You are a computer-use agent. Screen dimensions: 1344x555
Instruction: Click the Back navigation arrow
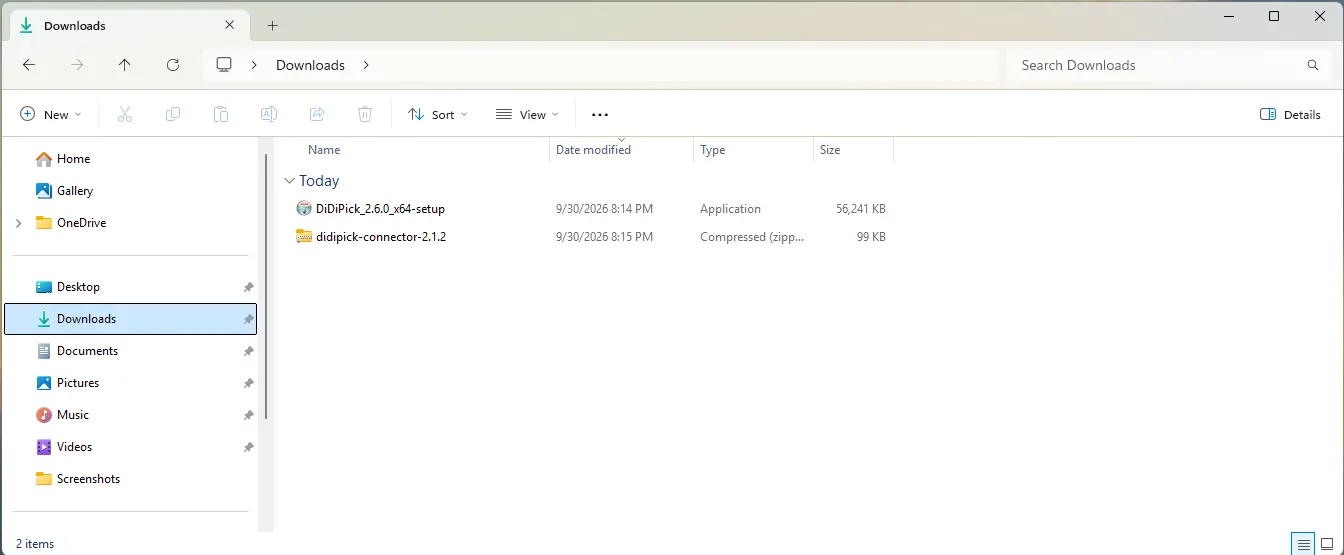click(29, 65)
